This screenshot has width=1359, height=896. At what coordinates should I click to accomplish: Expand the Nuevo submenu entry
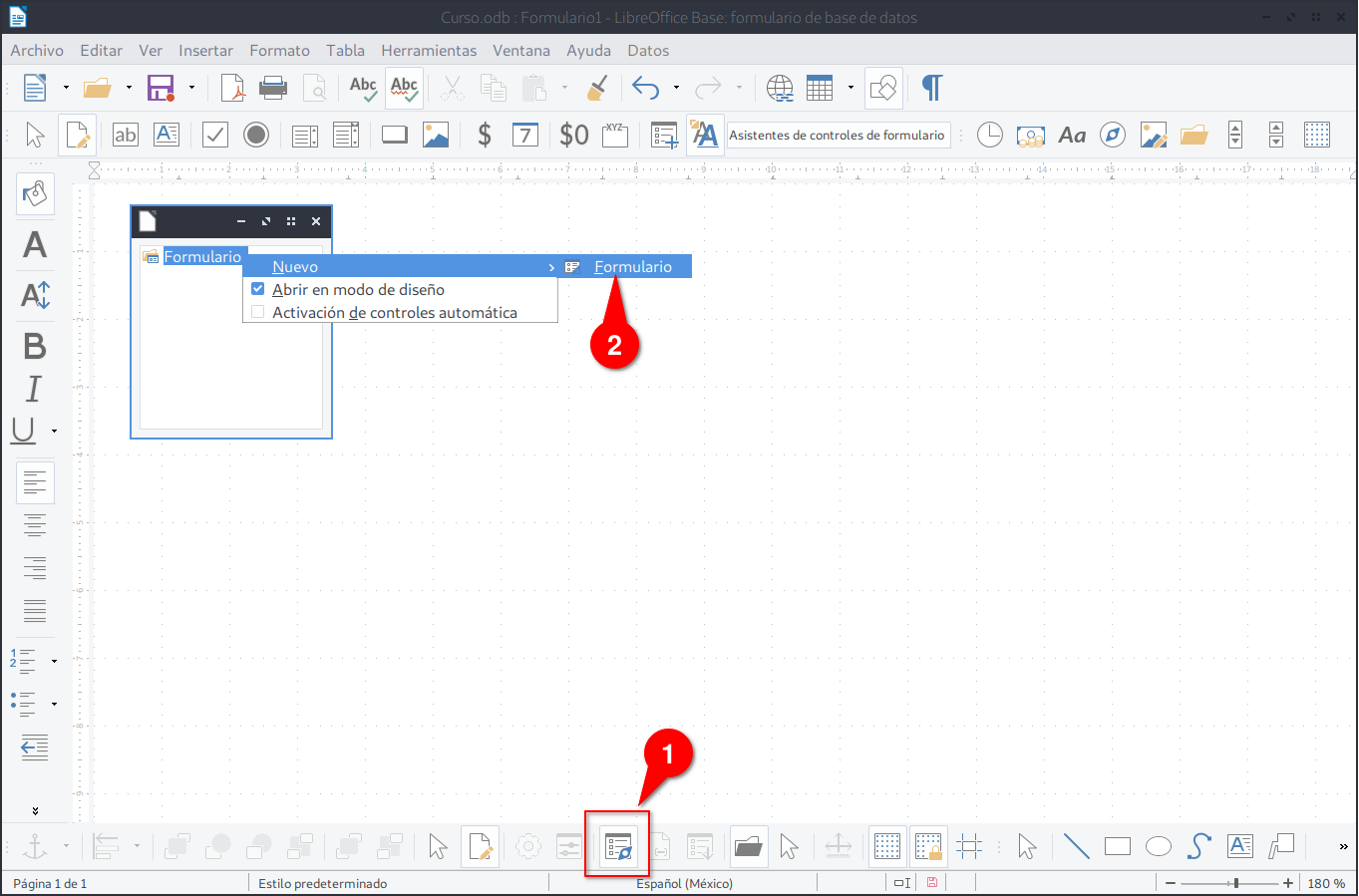399,267
